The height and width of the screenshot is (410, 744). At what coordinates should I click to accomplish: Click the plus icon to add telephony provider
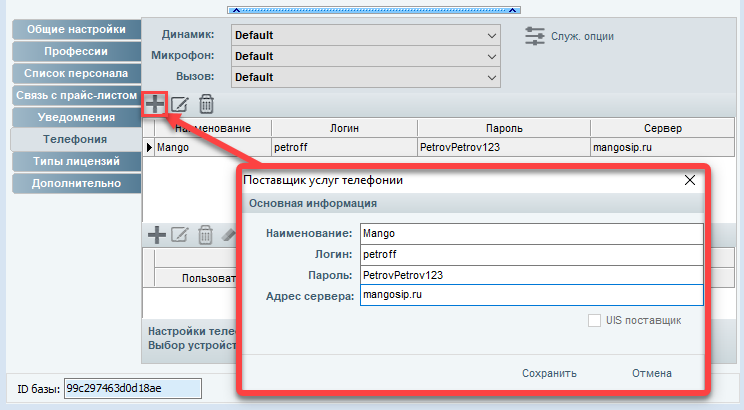tap(155, 104)
